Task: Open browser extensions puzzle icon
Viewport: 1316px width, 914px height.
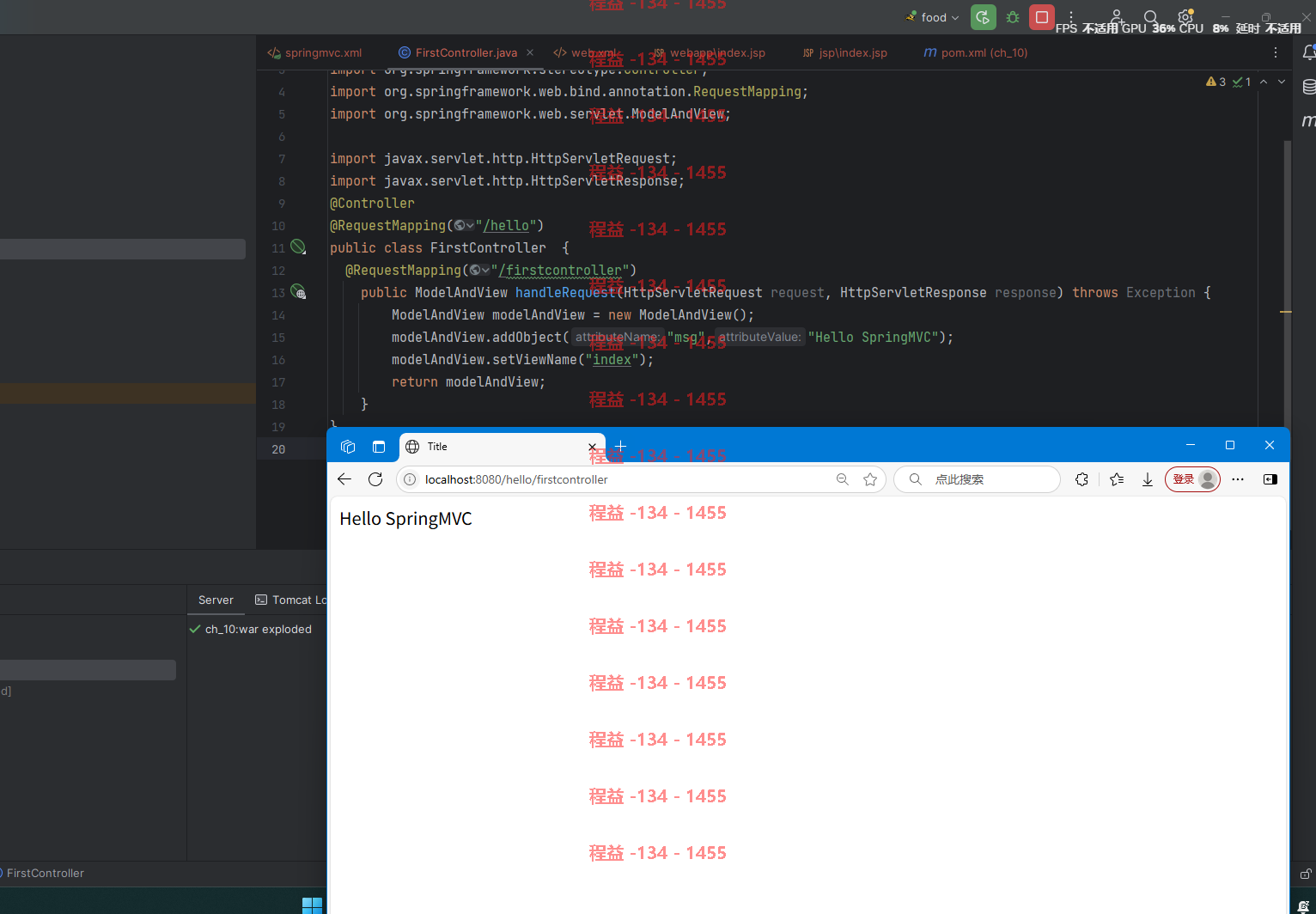Action: [x=1081, y=479]
